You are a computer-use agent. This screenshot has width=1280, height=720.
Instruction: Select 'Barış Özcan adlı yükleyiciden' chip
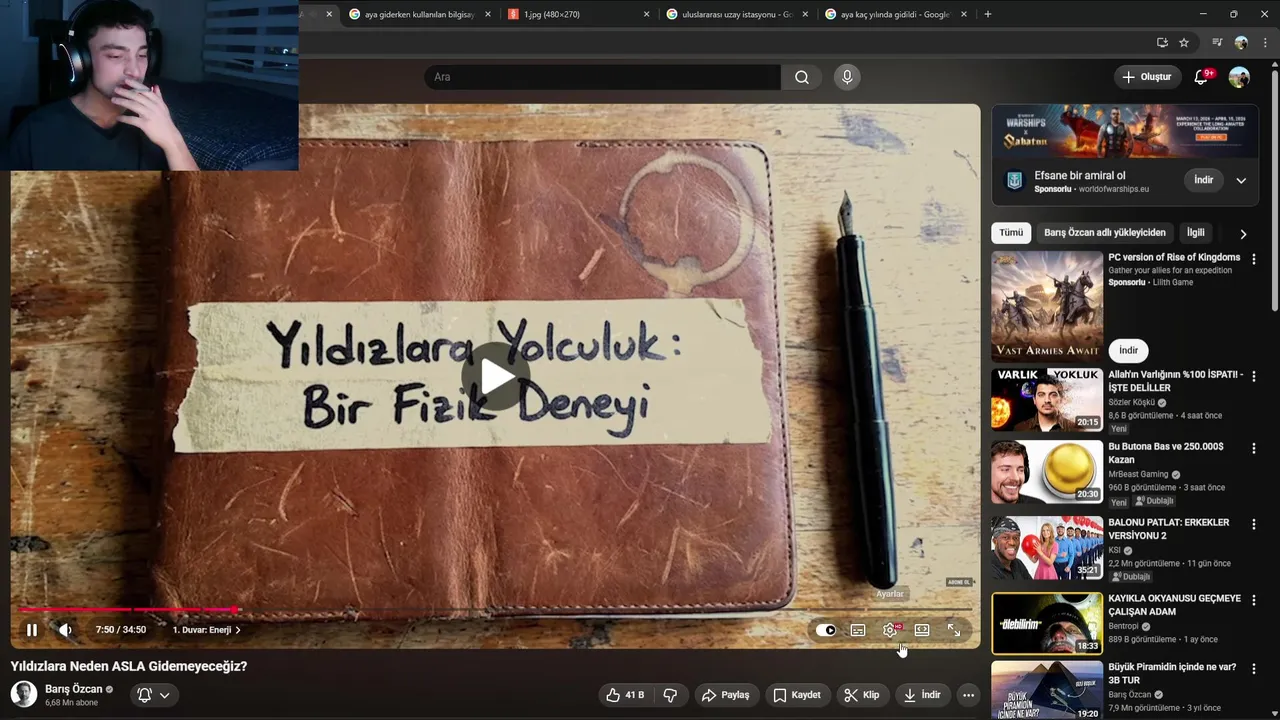[1105, 233]
